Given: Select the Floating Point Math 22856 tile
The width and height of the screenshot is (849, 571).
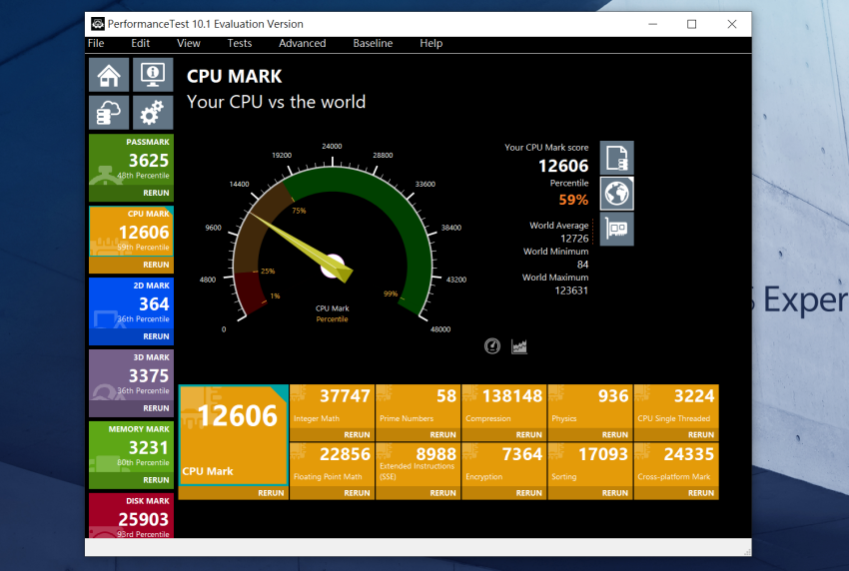Looking at the screenshot, I should click(332, 464).
